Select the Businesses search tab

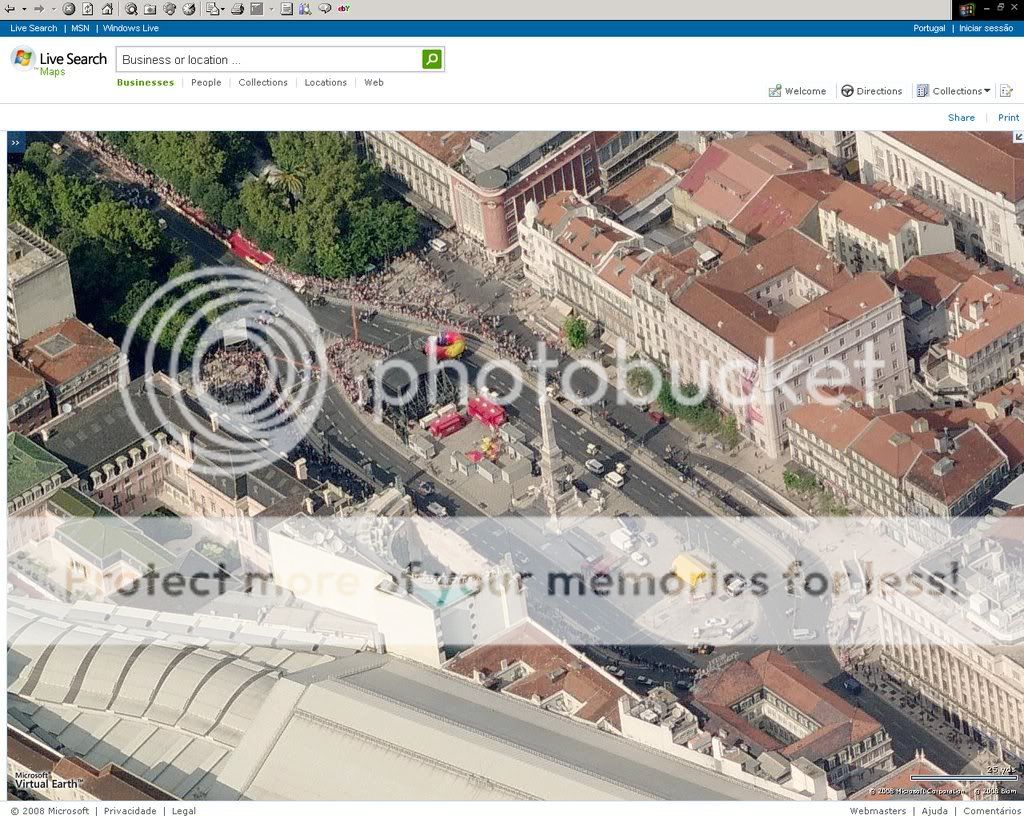point(146,82)
